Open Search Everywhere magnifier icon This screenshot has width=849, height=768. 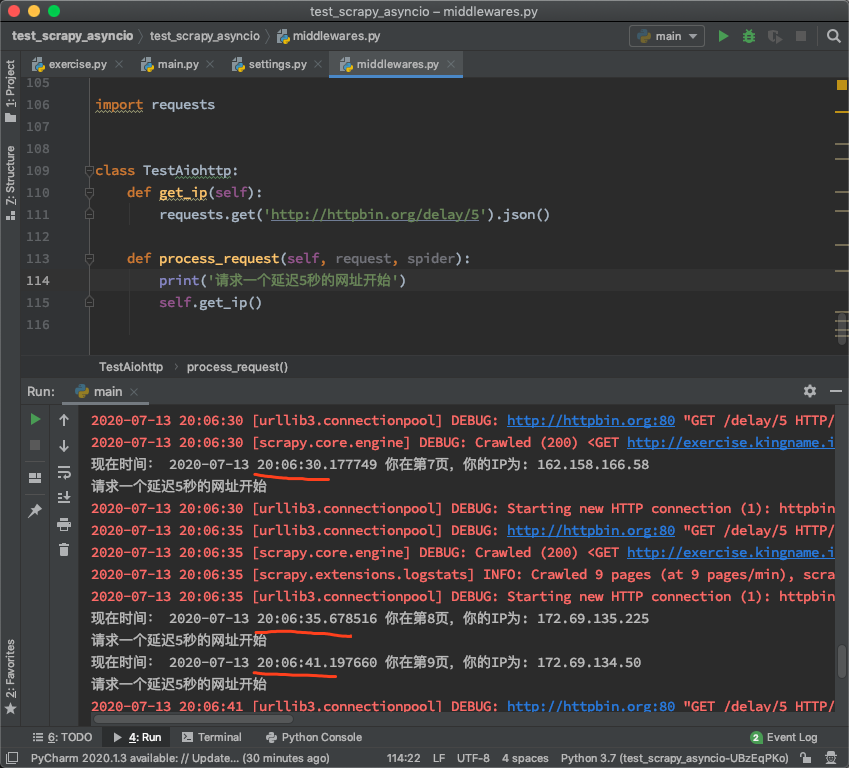(834, 36)
